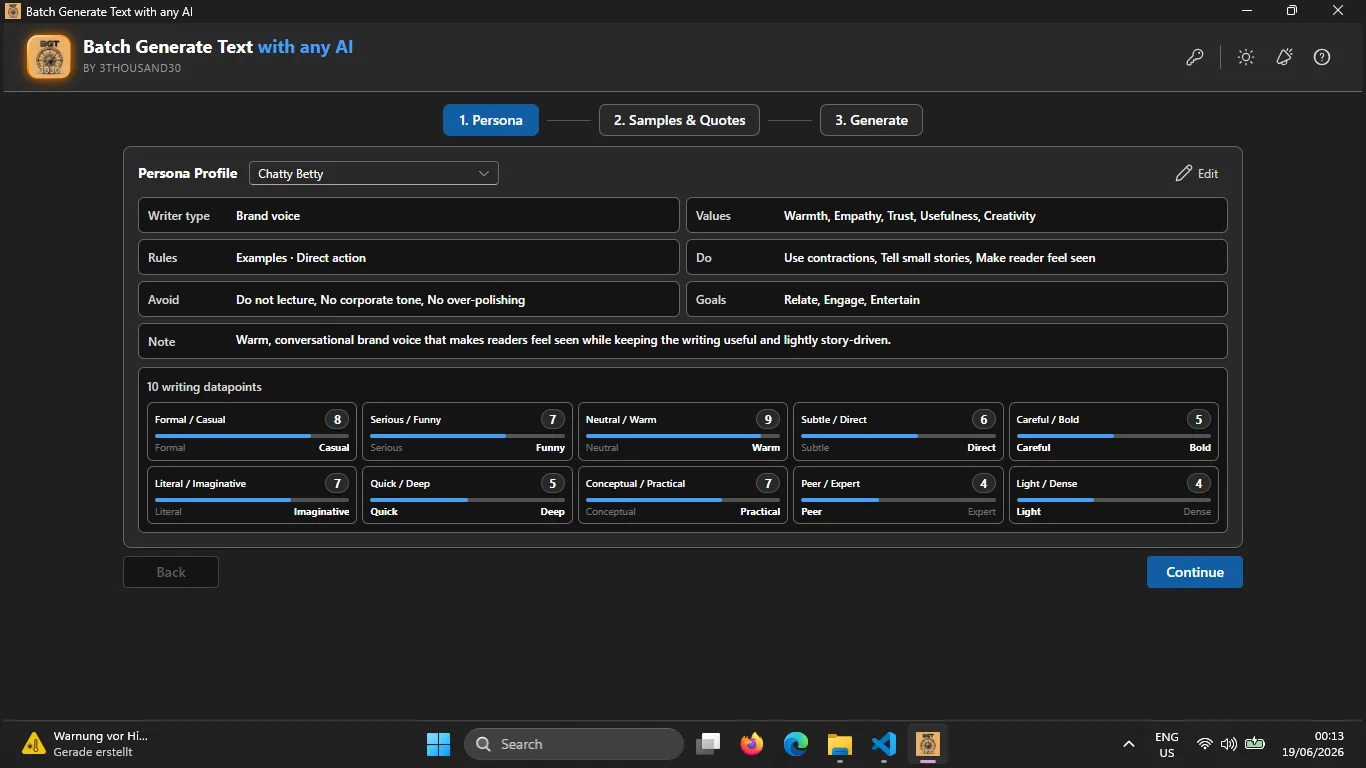
Task: Open Visual Studio Code from the taskbar
Action: point(883,744)
